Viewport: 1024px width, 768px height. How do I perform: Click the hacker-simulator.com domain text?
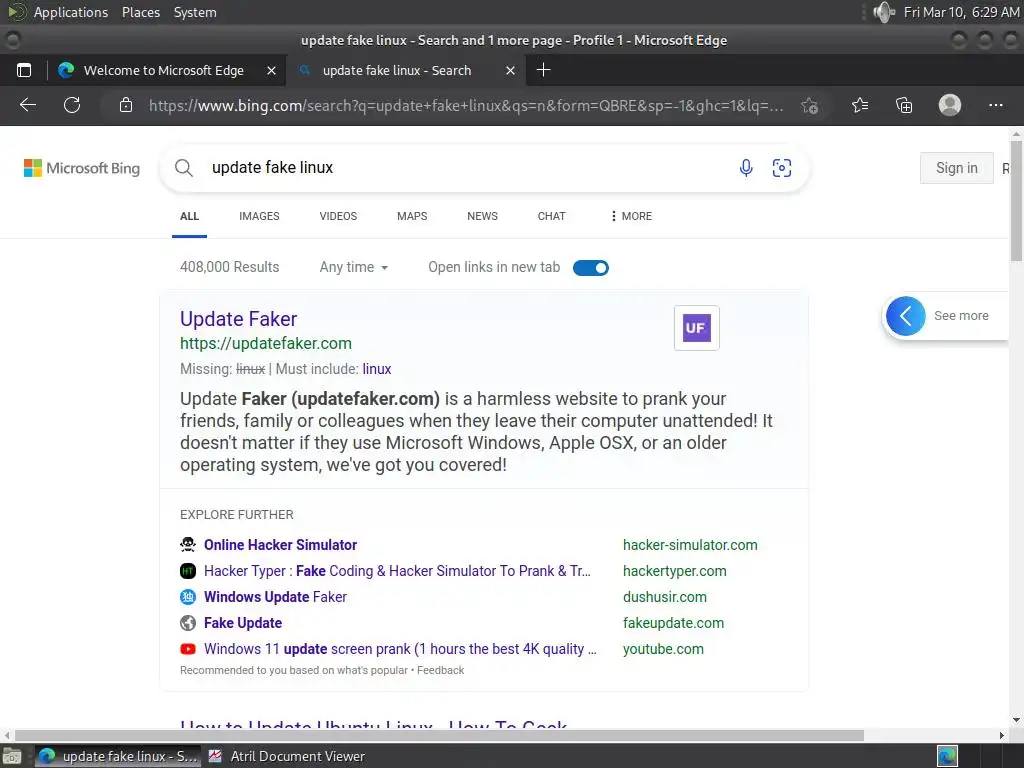(690, 545)
